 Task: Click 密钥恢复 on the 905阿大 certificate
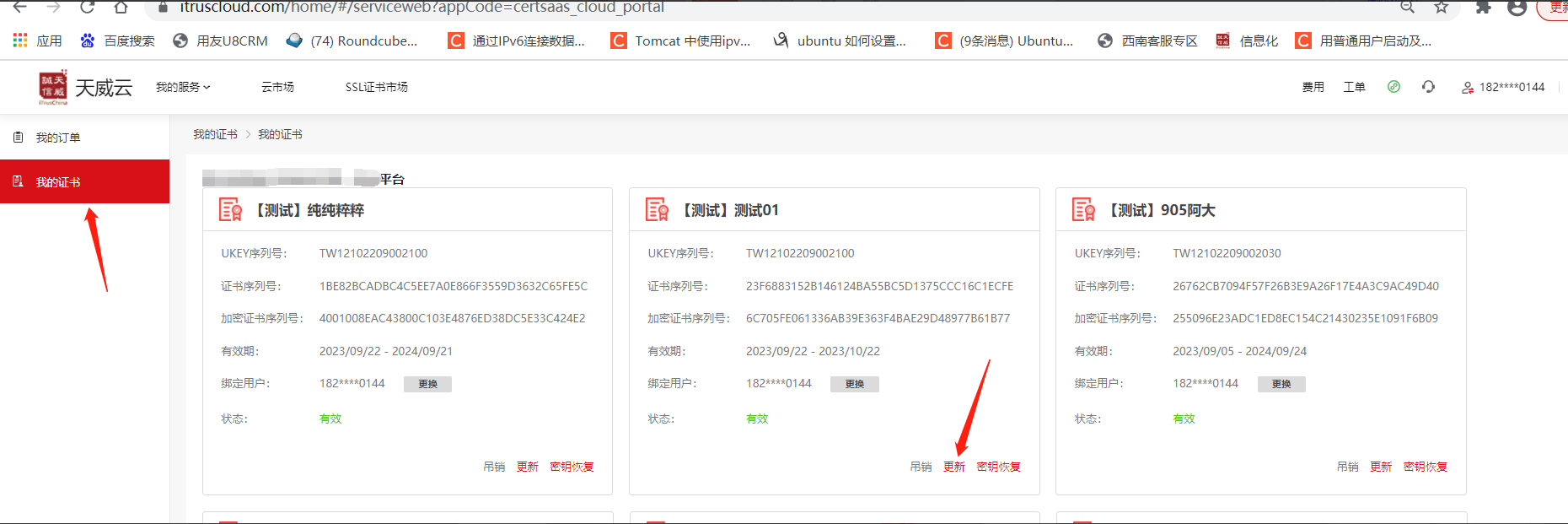(x=1425, y=467)
